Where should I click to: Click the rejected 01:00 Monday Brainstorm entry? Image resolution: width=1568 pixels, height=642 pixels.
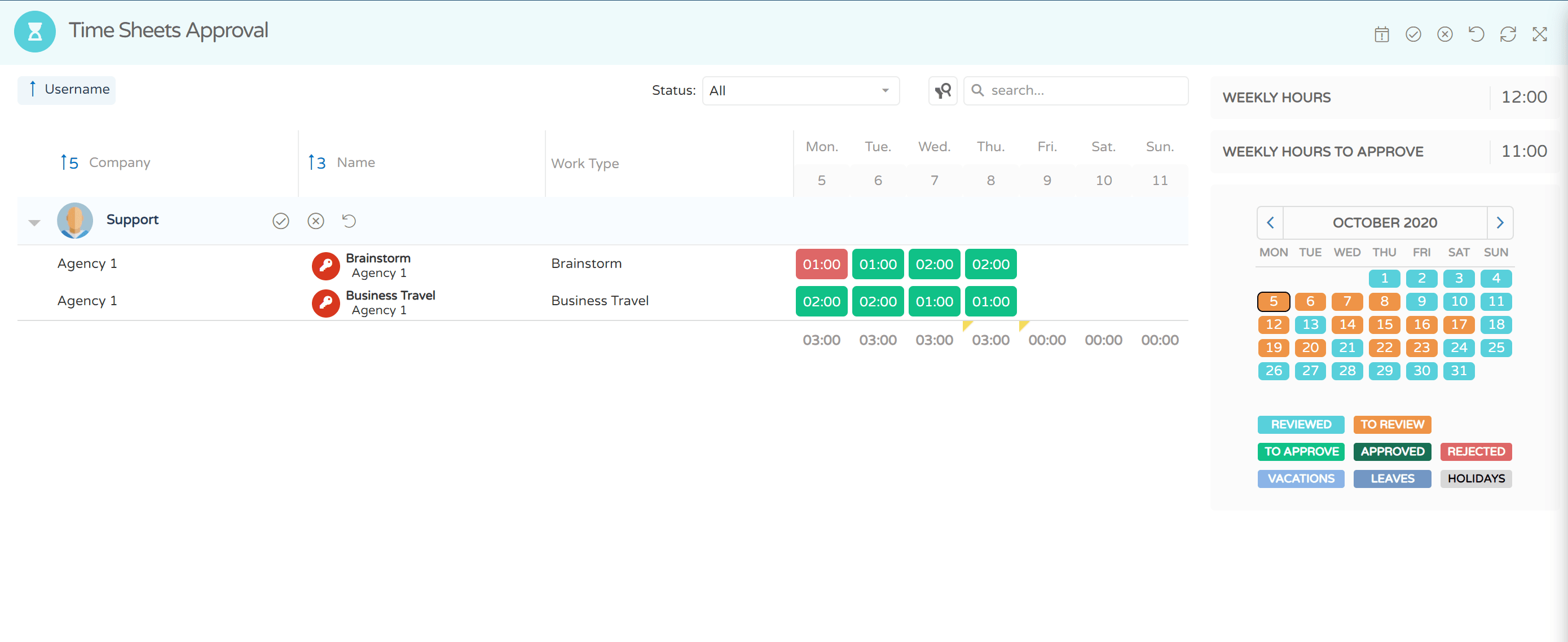point(821,265)
